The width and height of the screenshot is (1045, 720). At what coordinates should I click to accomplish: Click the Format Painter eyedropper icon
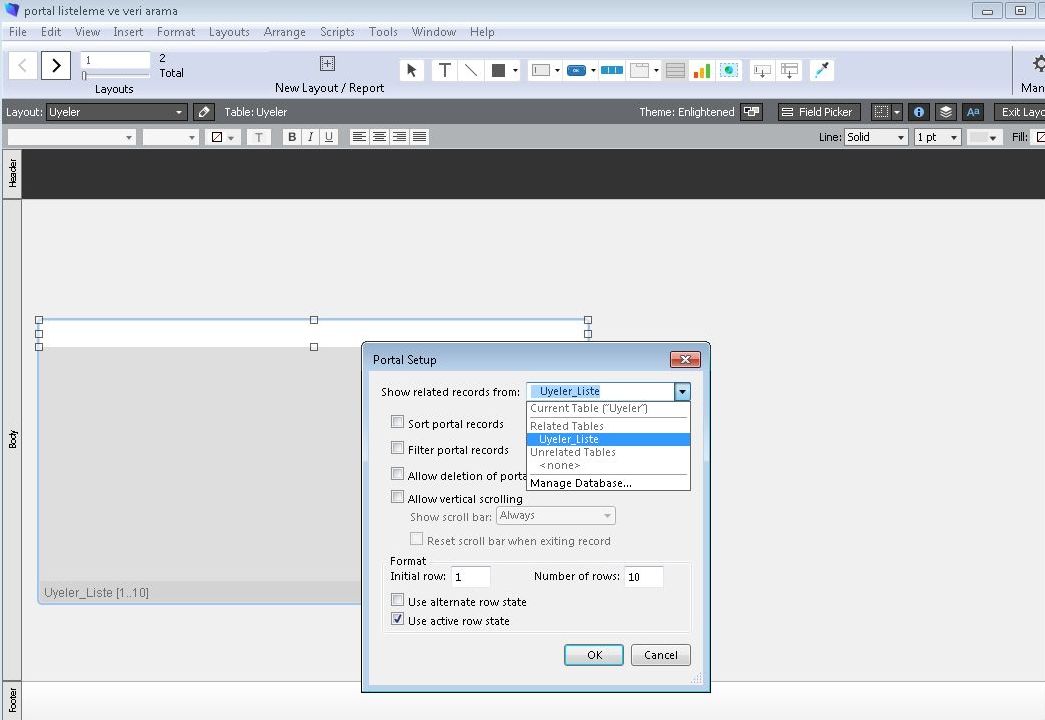tap(822, 70)
